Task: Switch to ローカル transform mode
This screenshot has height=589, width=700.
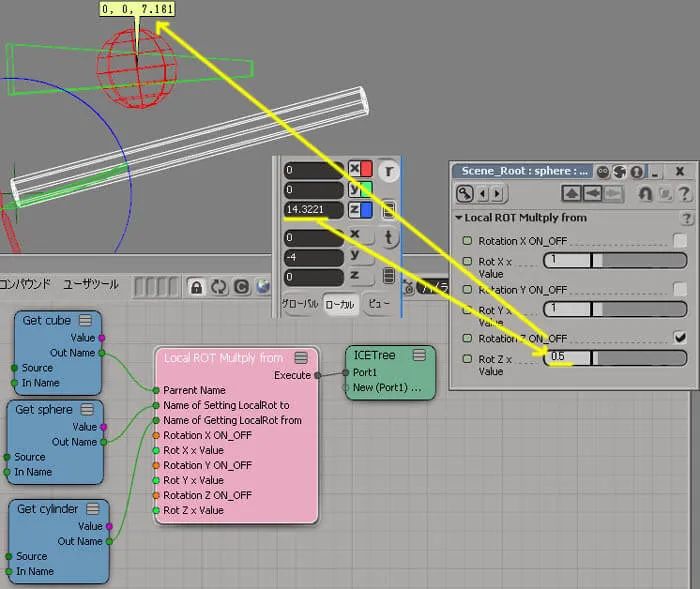Action: 340,305
